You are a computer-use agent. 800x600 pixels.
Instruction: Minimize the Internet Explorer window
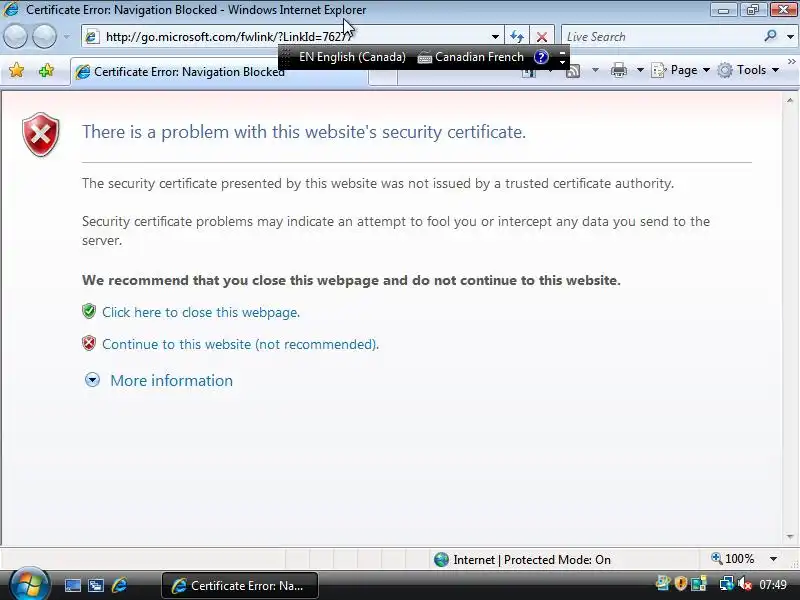[723, 10]
